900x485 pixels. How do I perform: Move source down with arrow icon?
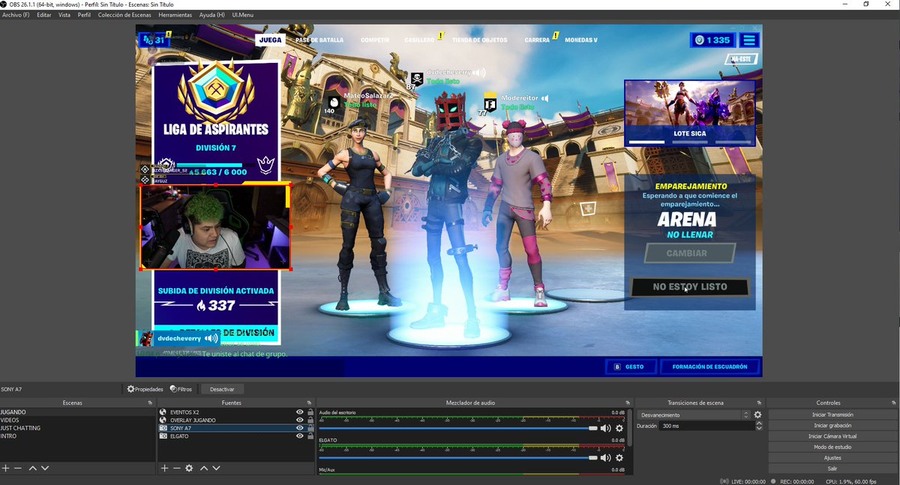[x=216, y=468]
